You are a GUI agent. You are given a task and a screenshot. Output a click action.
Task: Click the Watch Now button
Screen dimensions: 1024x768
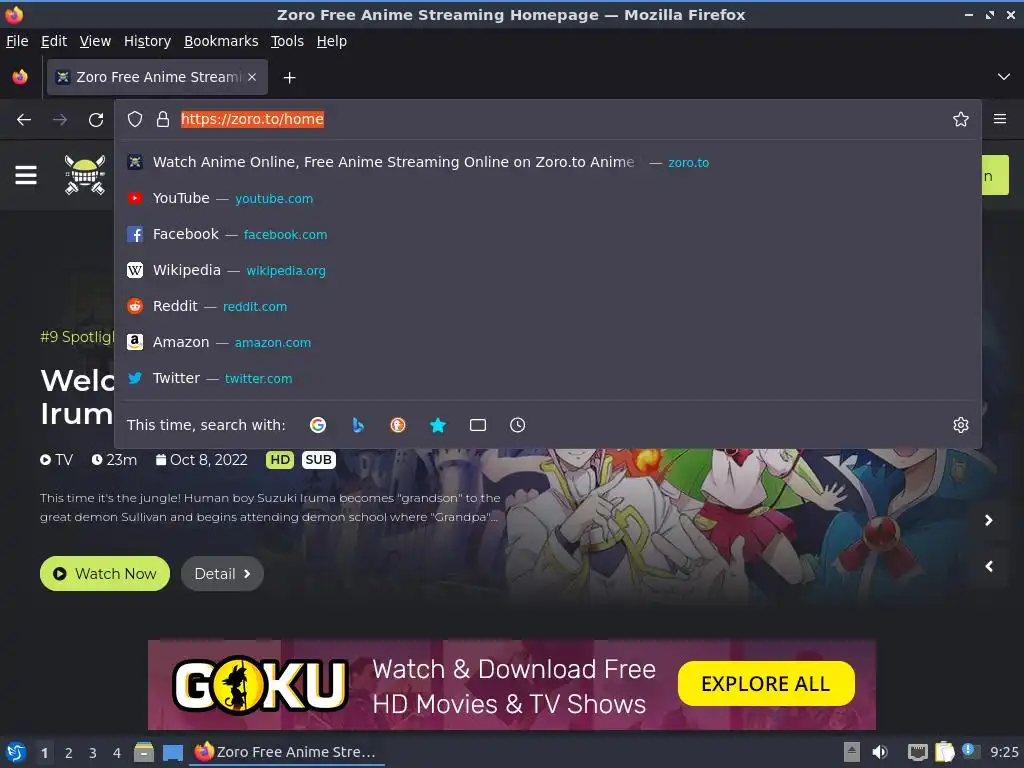(x=104, y=573)
